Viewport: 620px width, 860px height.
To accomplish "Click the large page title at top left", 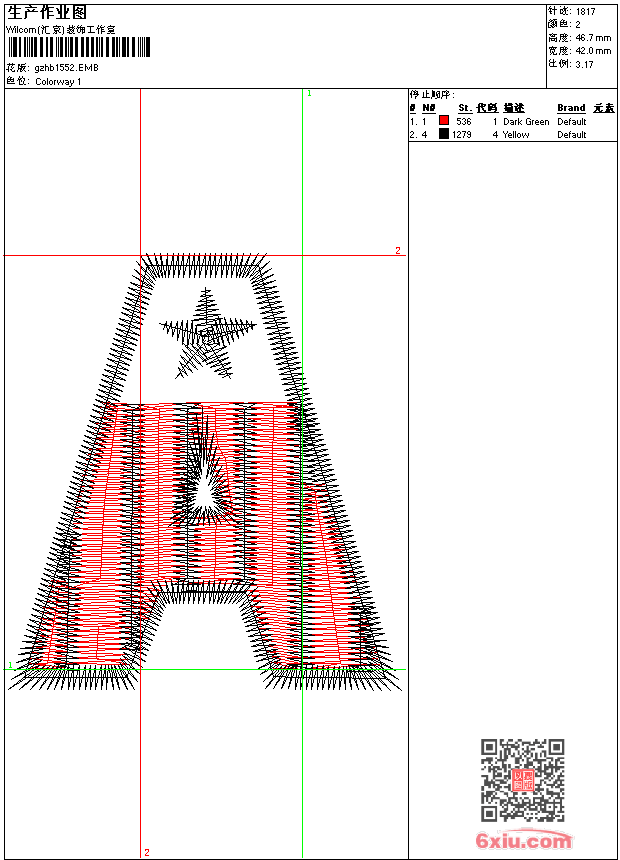I will point(47,13).
